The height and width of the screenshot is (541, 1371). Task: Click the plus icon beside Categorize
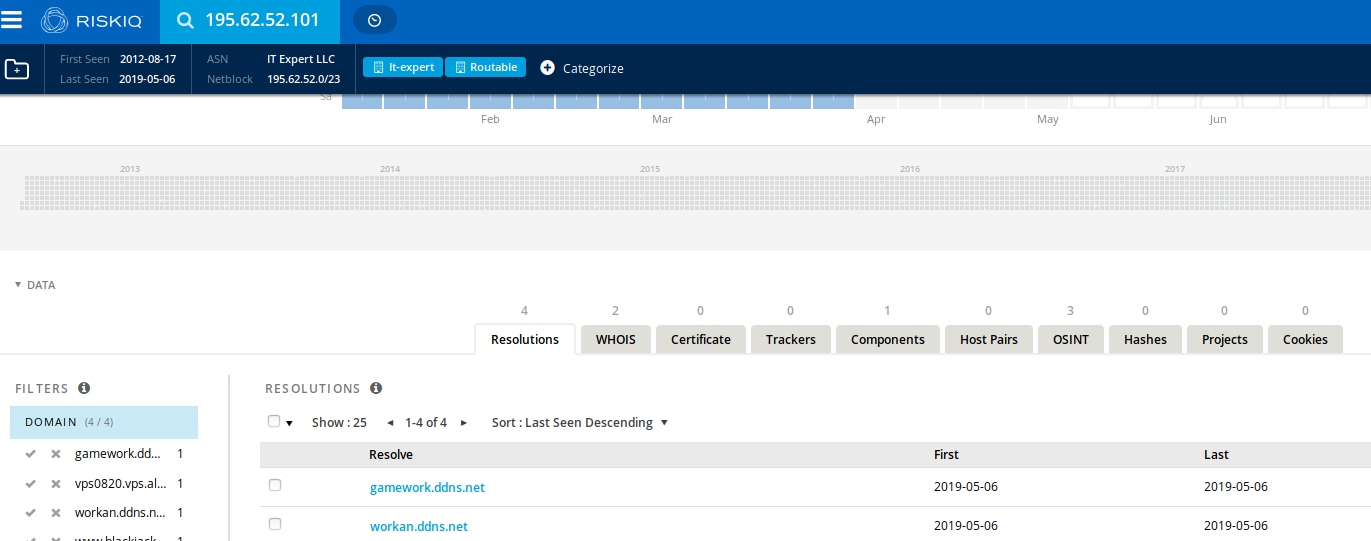point(547,68)
